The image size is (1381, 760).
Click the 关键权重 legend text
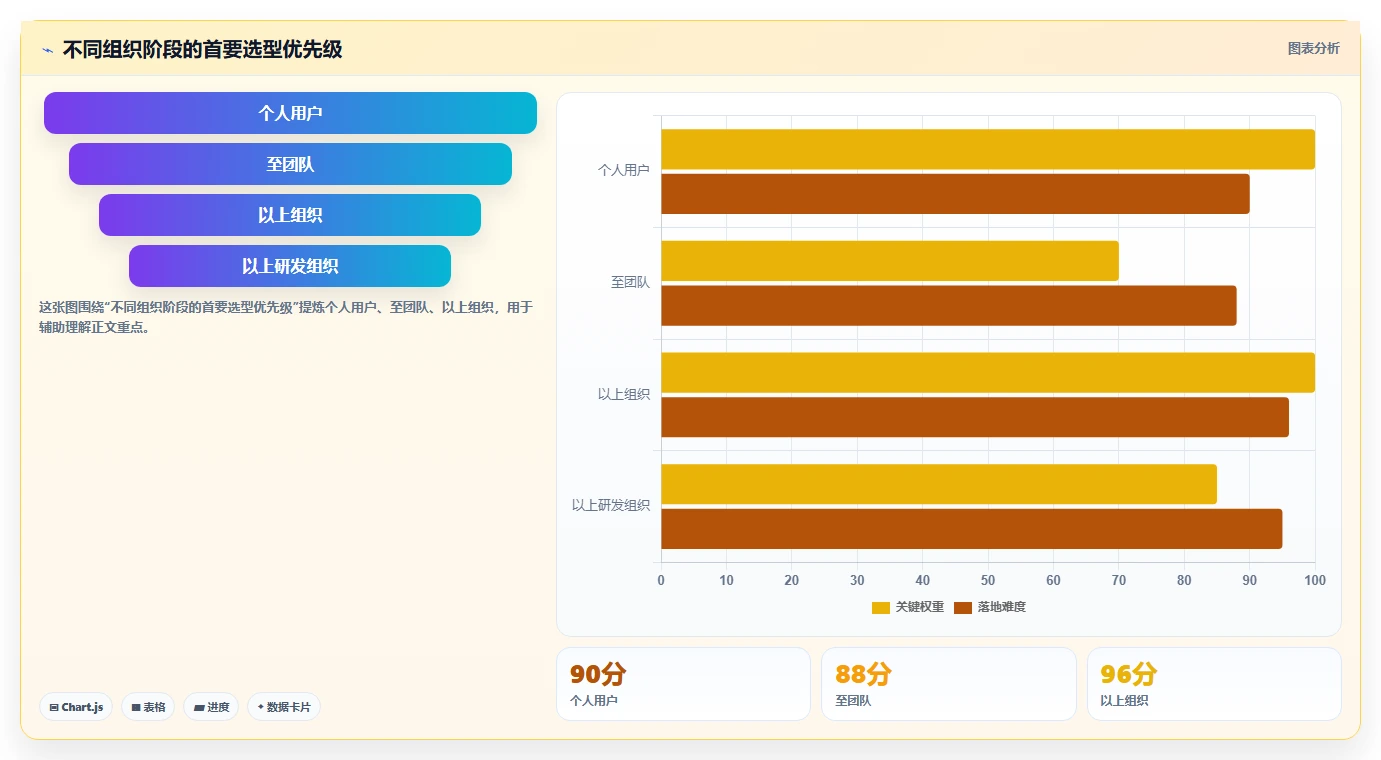click(x=920, y=607)
